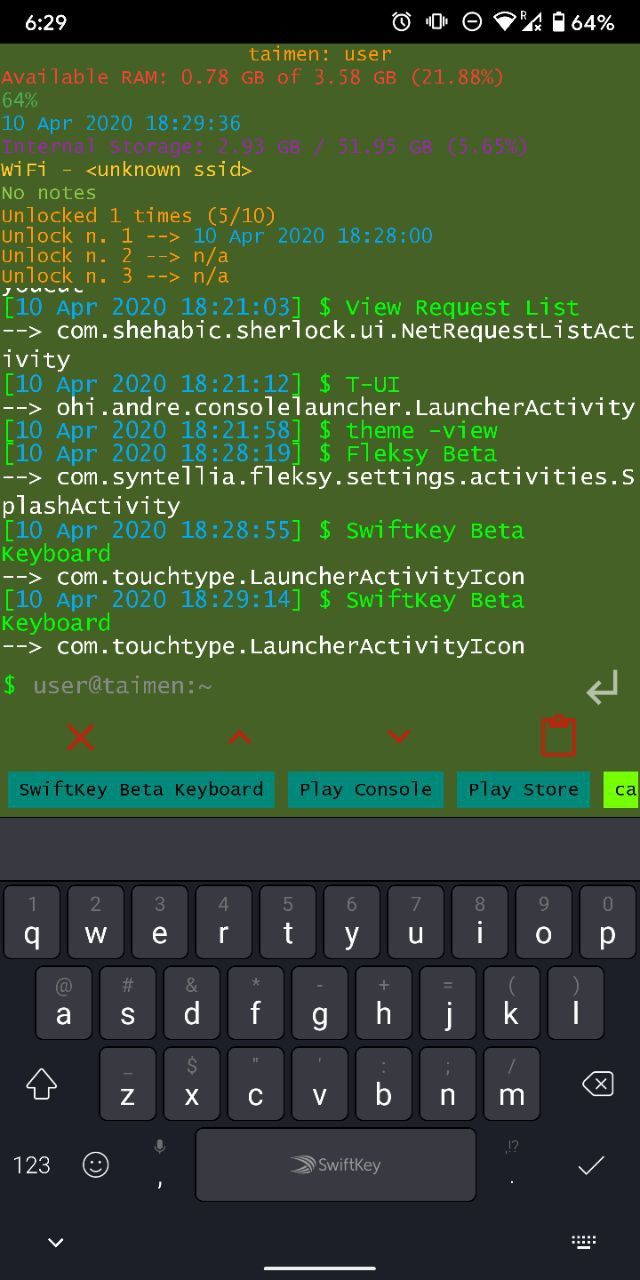This screenshot has width=640, height=1280.
Task: Open the keyboard switcher icon
Action: click(584, 1242)
